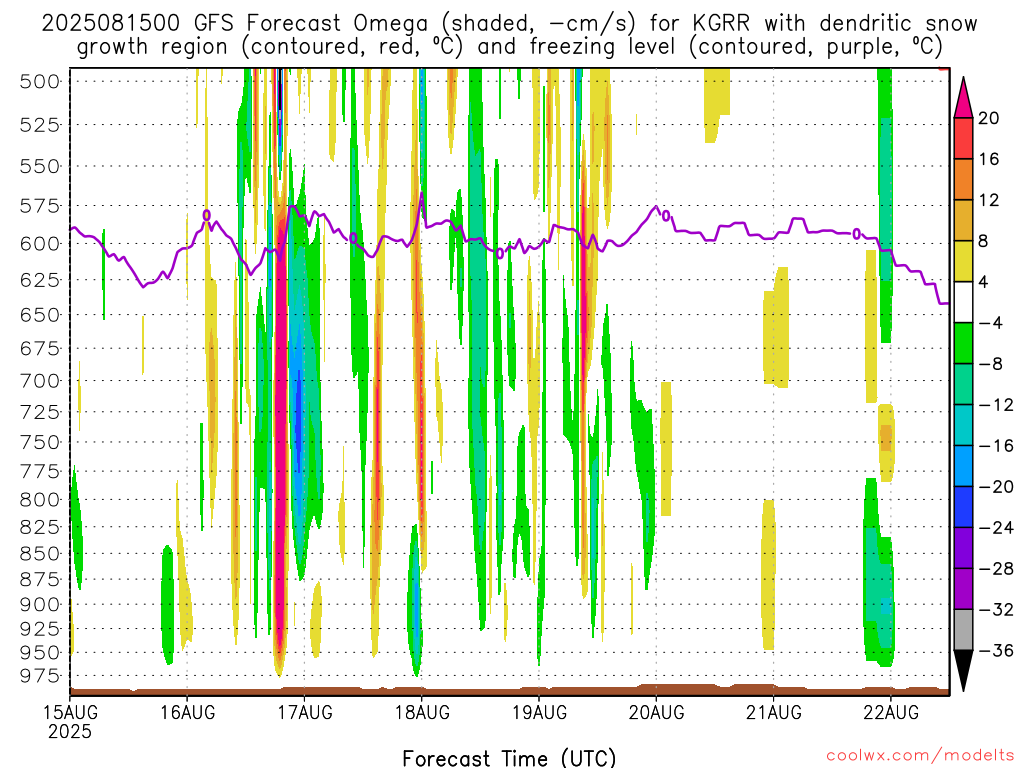Click the 975 pressure level label
The width and height of the screenshot is (1024, 768).
tap(40, 676)
